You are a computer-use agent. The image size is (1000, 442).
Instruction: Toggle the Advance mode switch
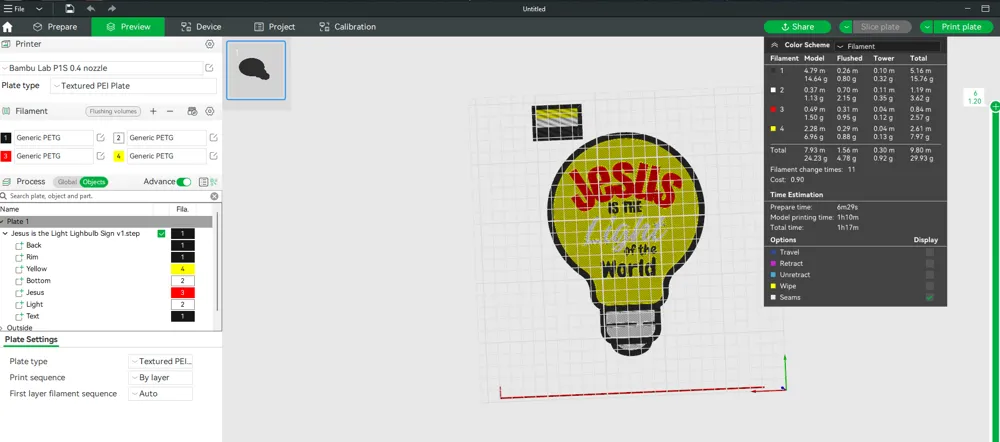point(184,182)
